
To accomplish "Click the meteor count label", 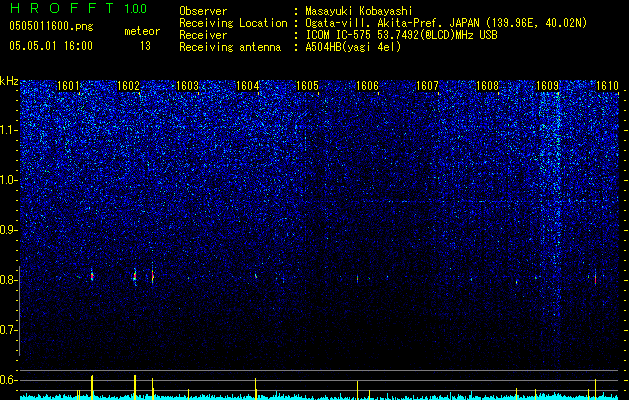I will click(142, 31).
